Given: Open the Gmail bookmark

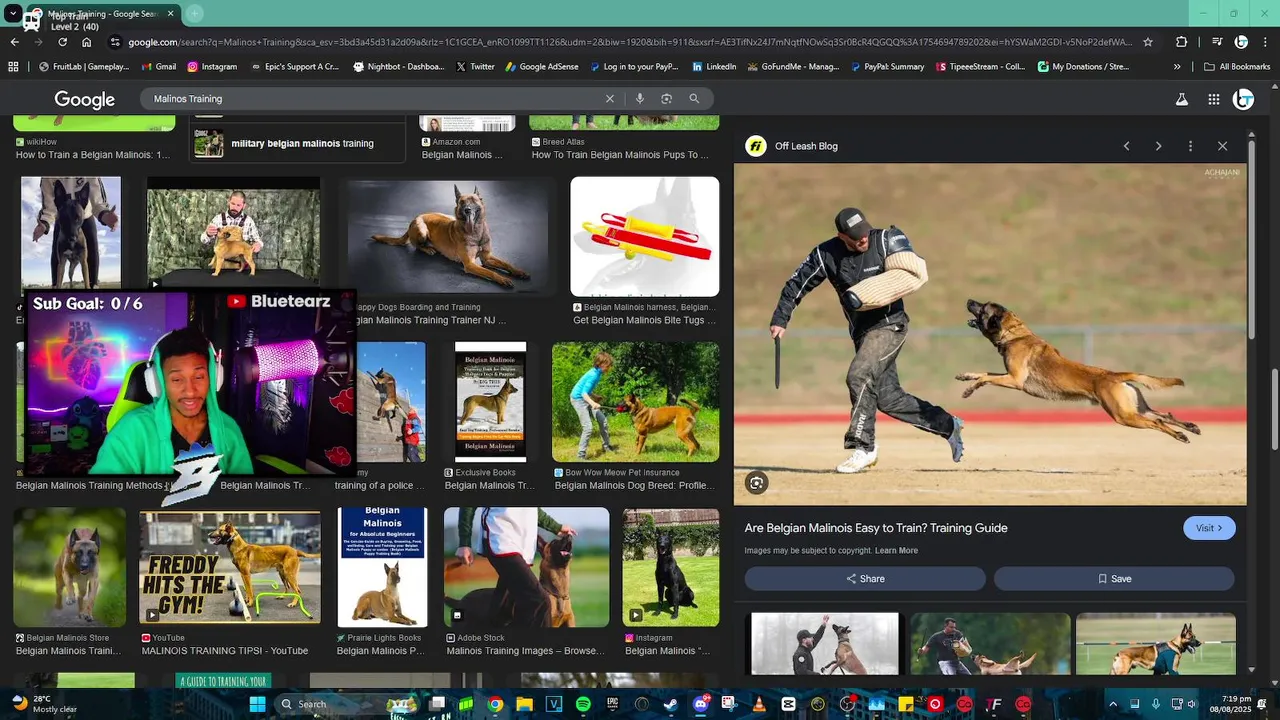Looking at the screenshot, I should click(158, 67).
